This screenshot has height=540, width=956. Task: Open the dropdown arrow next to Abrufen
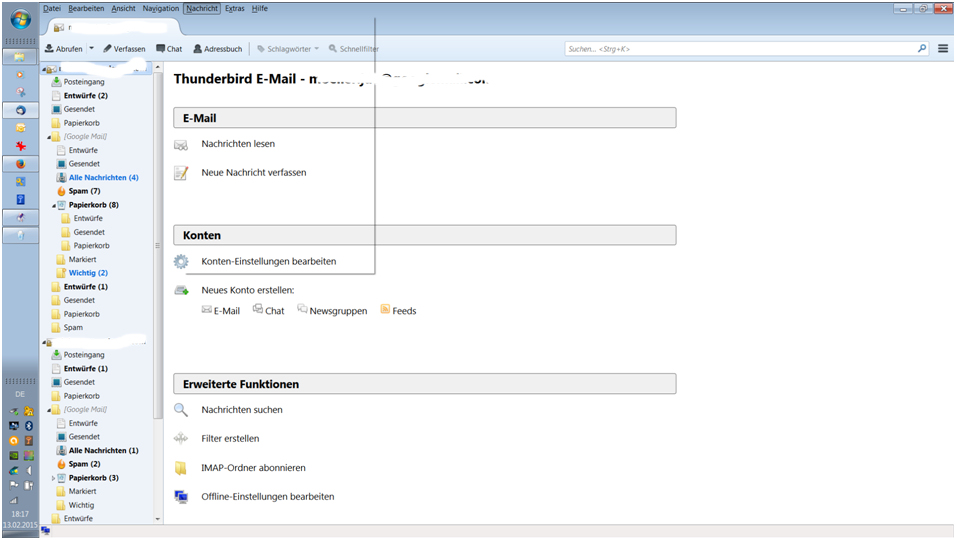pyautogui.click(x=91, y=49)
